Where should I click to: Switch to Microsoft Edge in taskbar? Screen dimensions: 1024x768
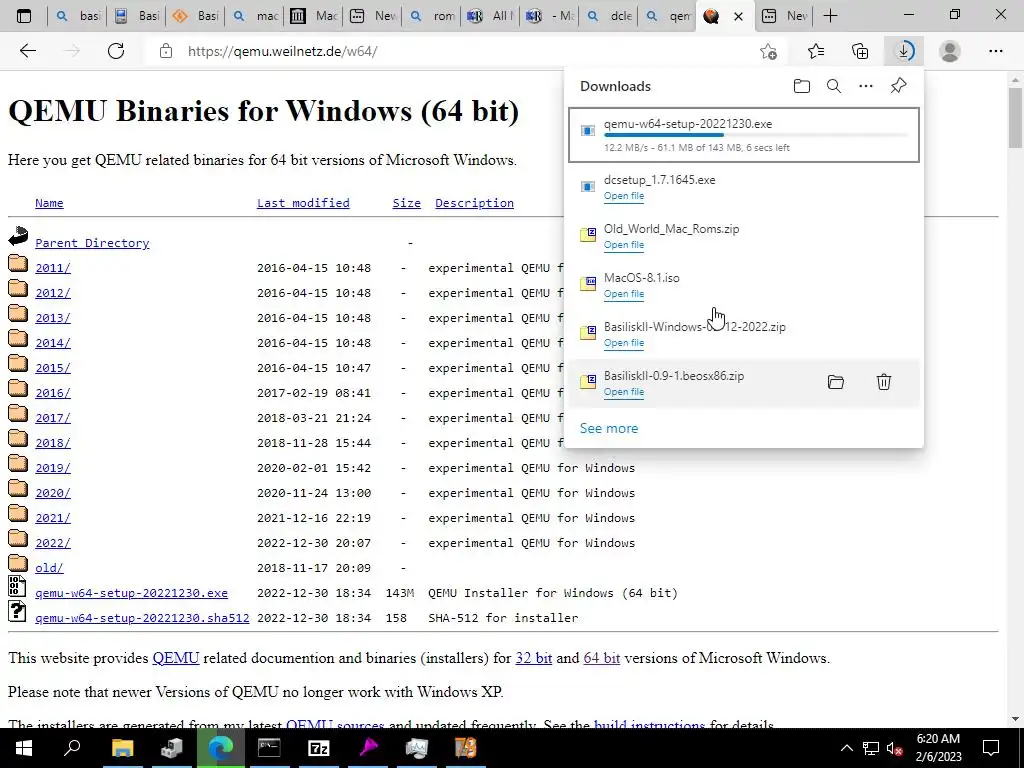pos(220,748)
